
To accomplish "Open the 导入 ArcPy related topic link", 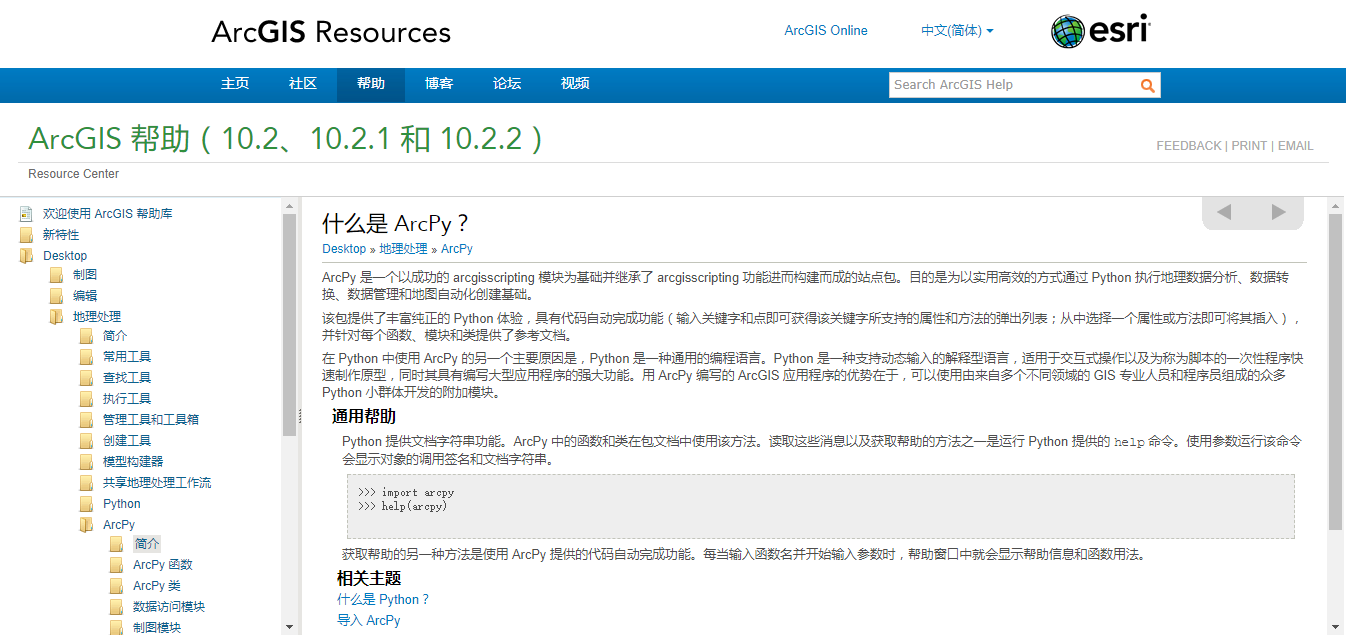I will 368,621.
